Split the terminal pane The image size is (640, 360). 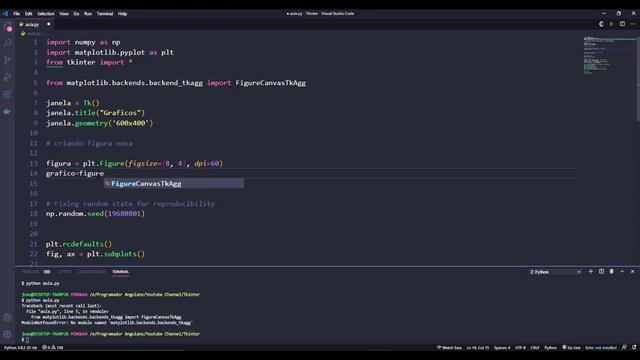(x=601, y=271)
